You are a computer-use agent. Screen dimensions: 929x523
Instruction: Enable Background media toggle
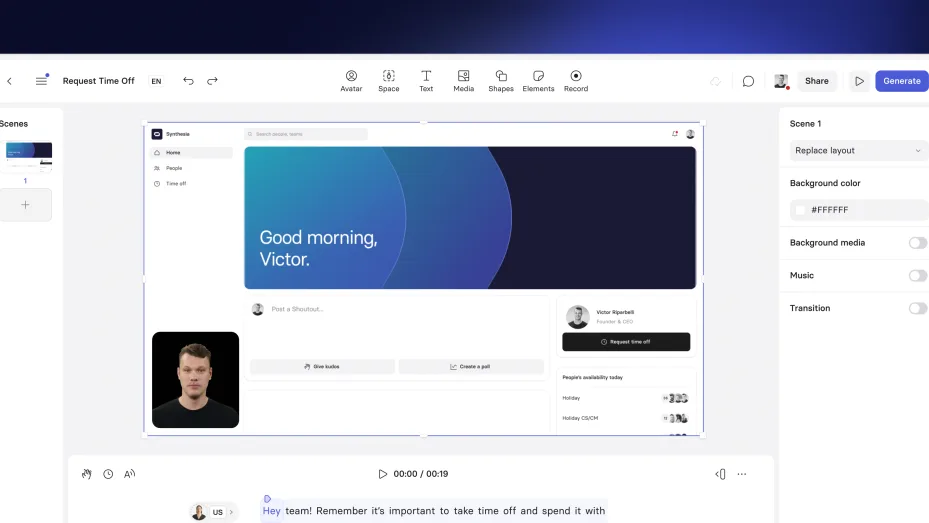point(917,243)
